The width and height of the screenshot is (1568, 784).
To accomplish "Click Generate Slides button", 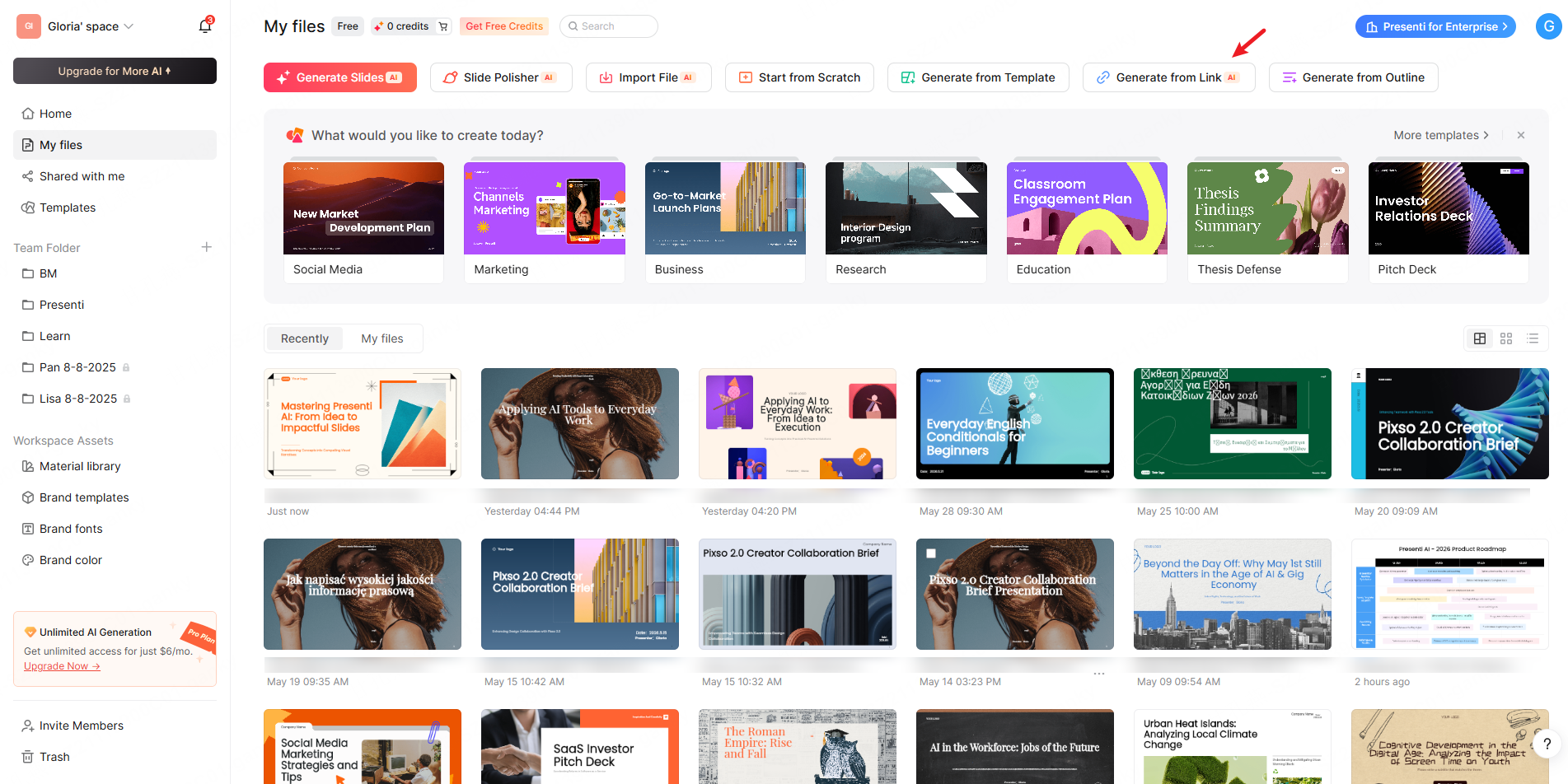I will (340, 77).
